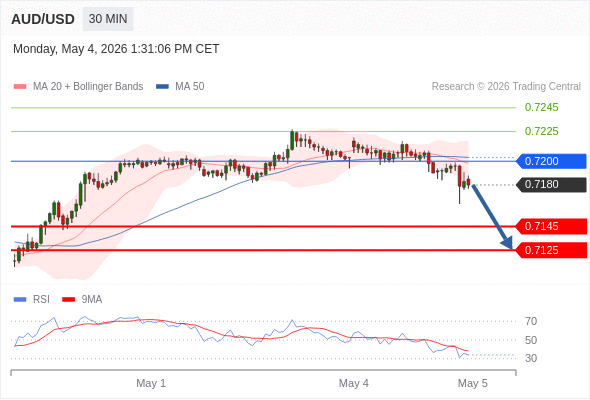
Task: Click the Research © 2026 Trading Central credit
Action: click(x=506, y=87)
